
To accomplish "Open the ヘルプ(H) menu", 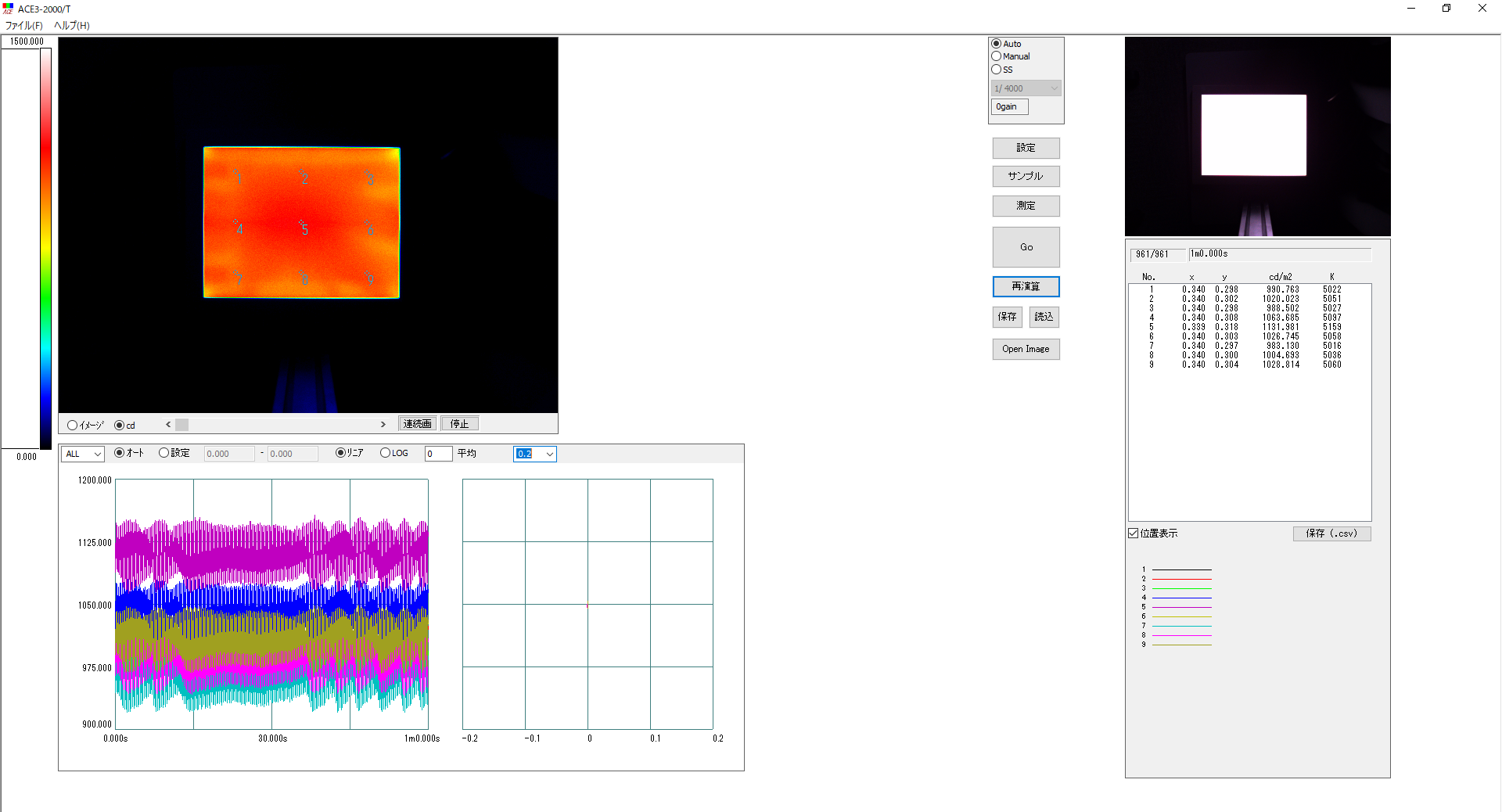I will click(72, 26).
